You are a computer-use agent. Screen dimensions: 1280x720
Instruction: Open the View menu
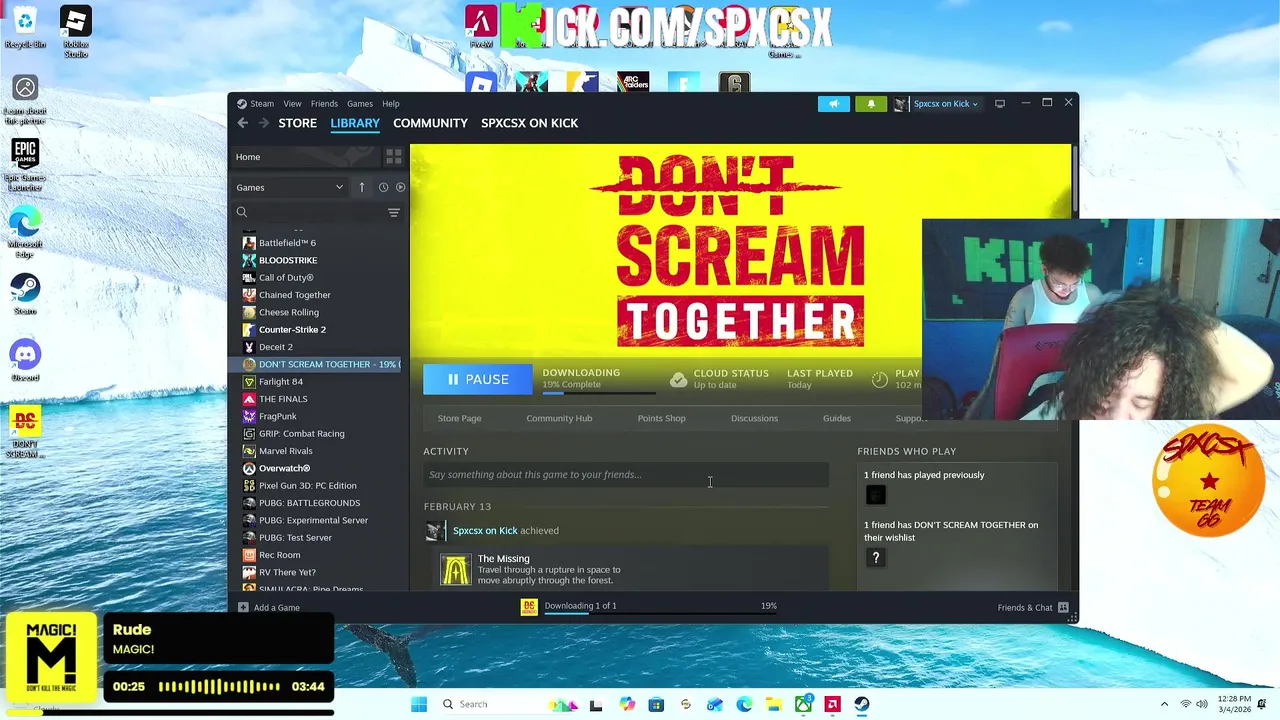click(x=292, y=104)
